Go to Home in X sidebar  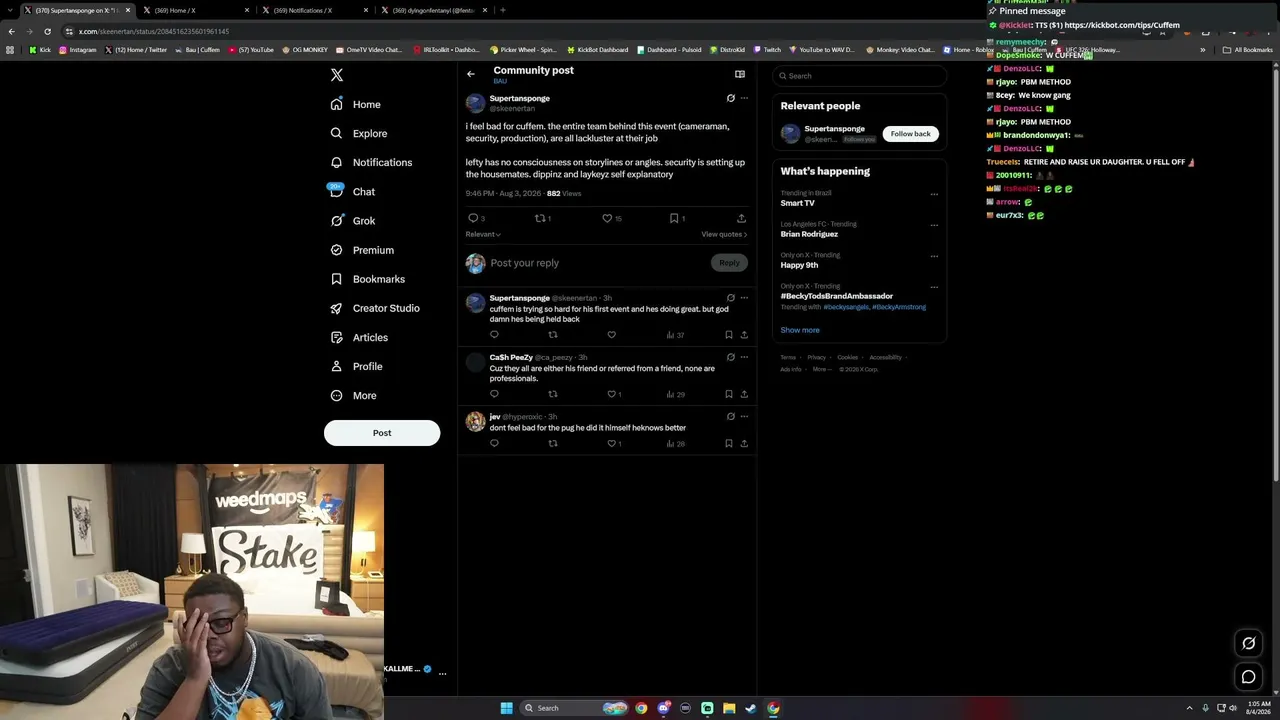[x=356, y=104]
